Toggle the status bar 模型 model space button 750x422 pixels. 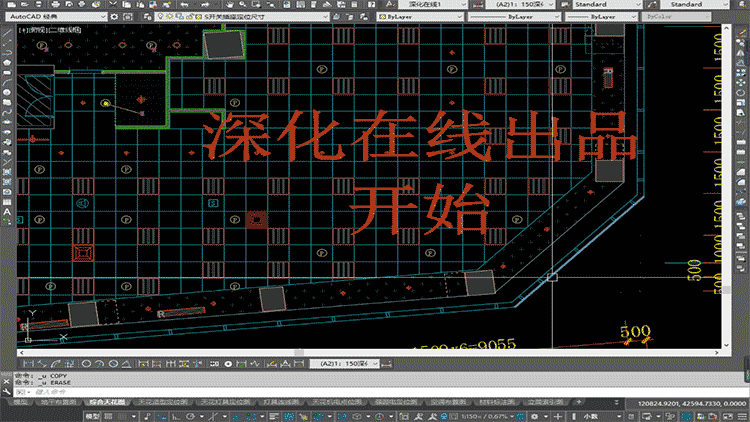coord(92,416)
